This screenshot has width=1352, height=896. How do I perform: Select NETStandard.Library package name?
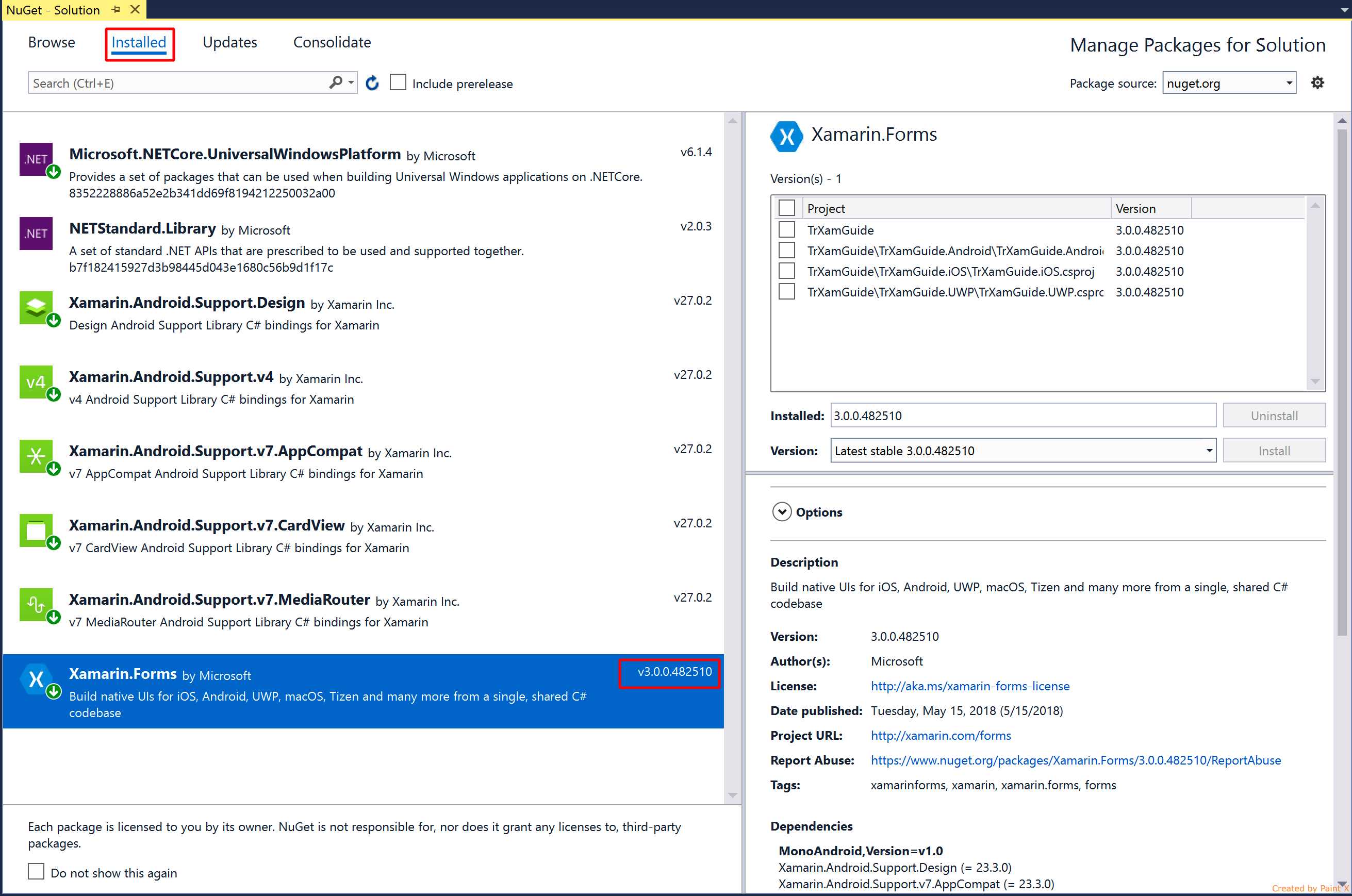(142, 228)
